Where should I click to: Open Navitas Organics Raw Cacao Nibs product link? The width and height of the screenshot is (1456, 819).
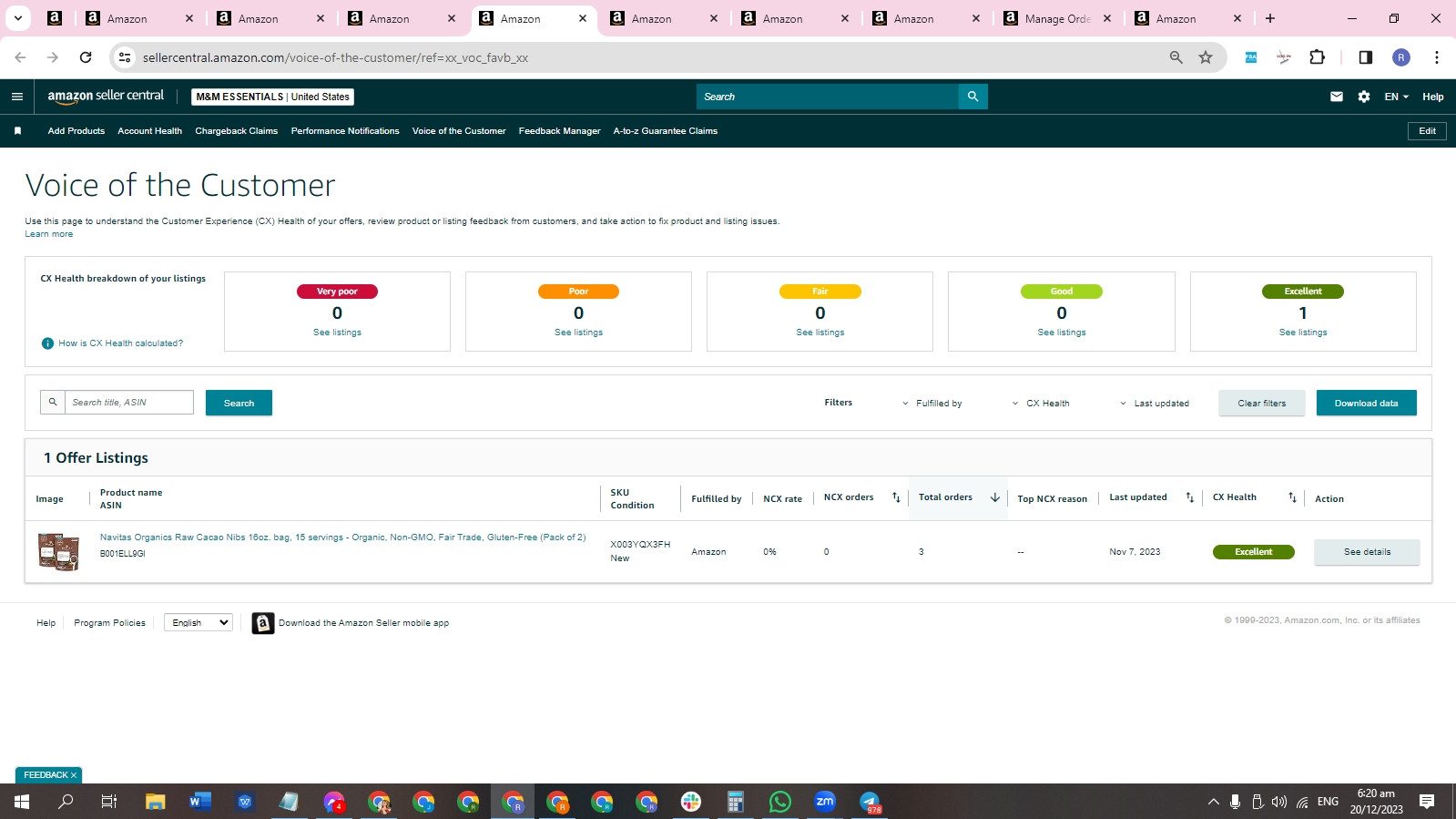click(342, 537)
